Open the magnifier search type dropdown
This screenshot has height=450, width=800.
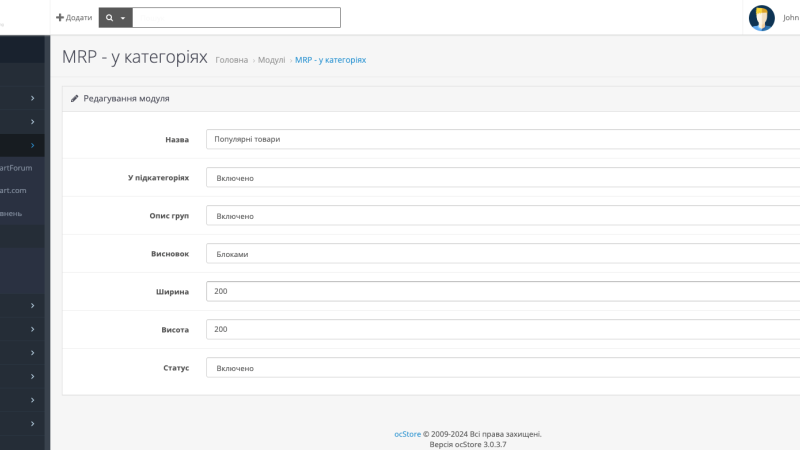(116, 17)
